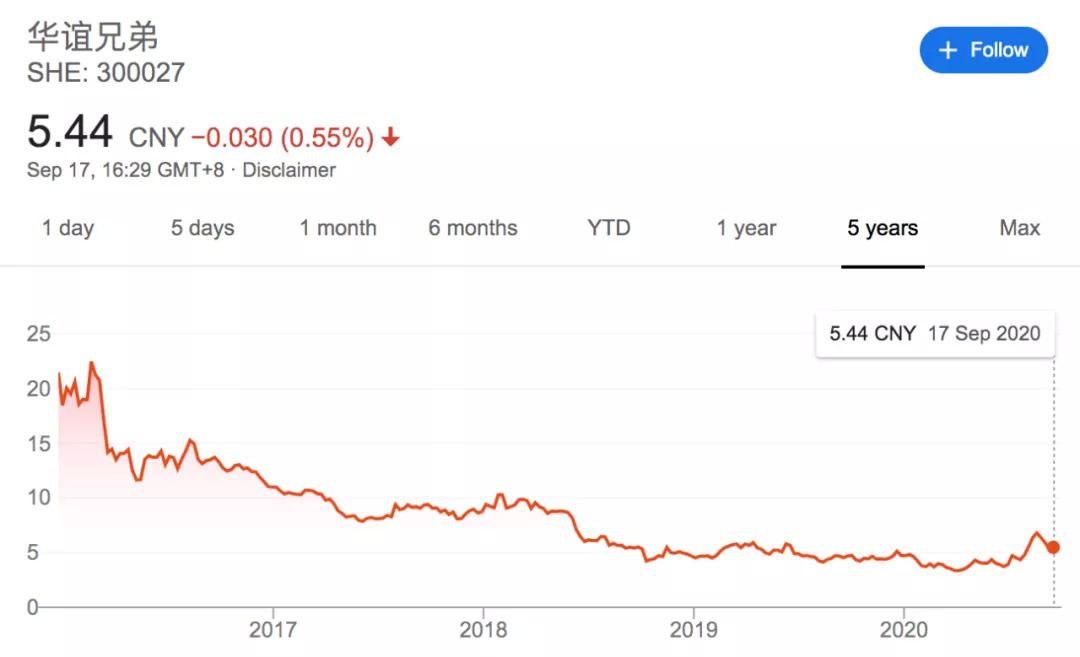
Task: Click the 华谊兄弟 stock name heading
Action: point(92,37)
